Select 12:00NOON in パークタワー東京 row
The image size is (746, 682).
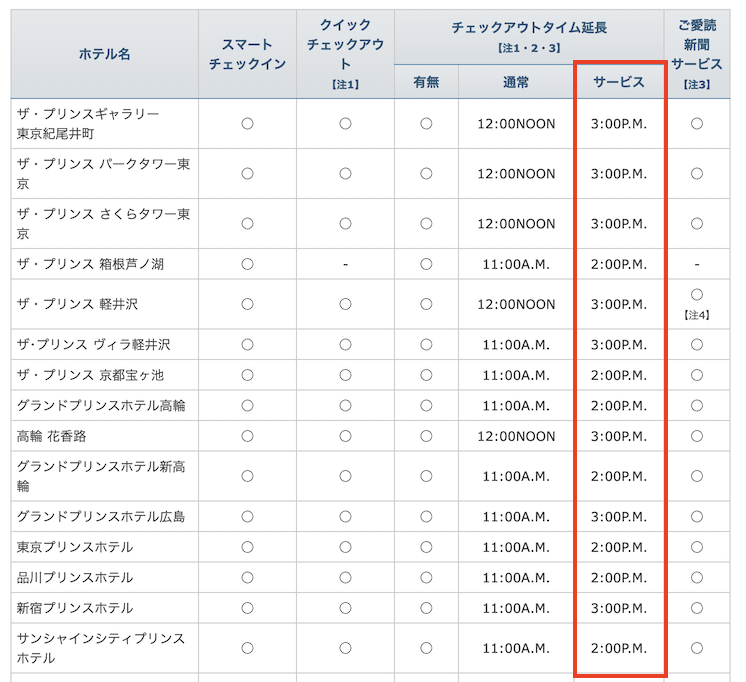[516, 174]
